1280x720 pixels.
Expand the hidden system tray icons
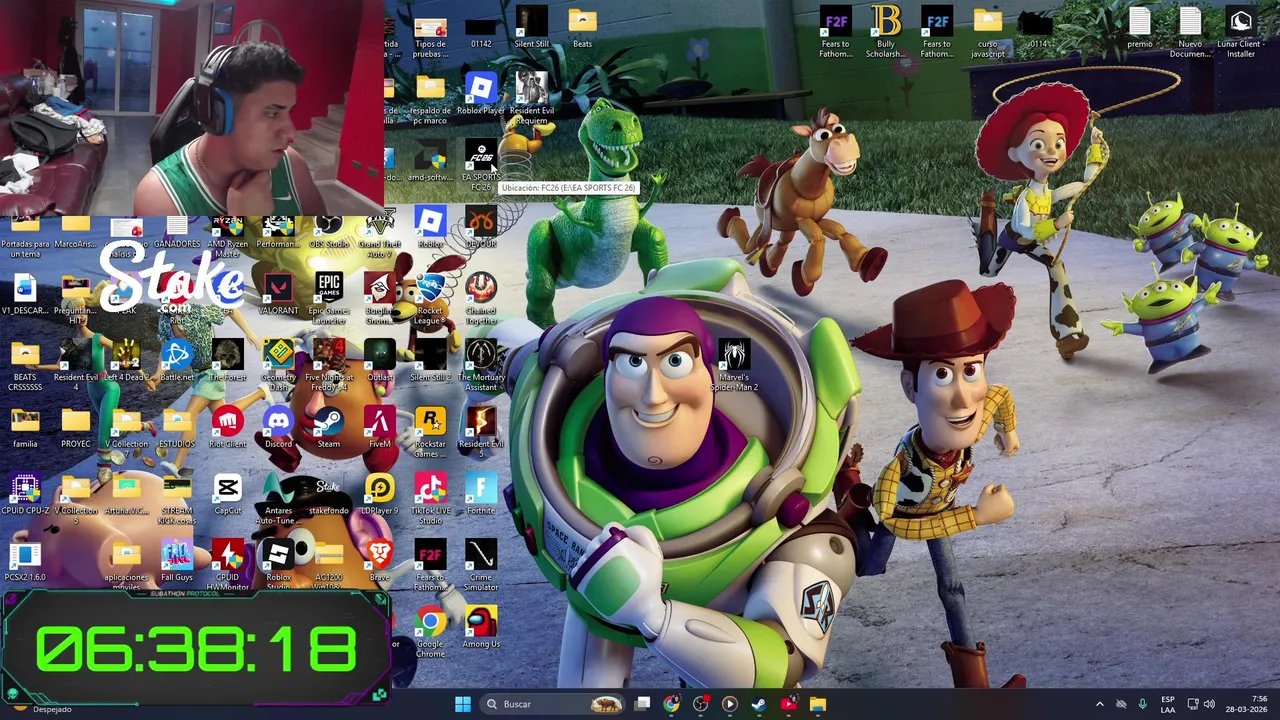coord(1099,704)
